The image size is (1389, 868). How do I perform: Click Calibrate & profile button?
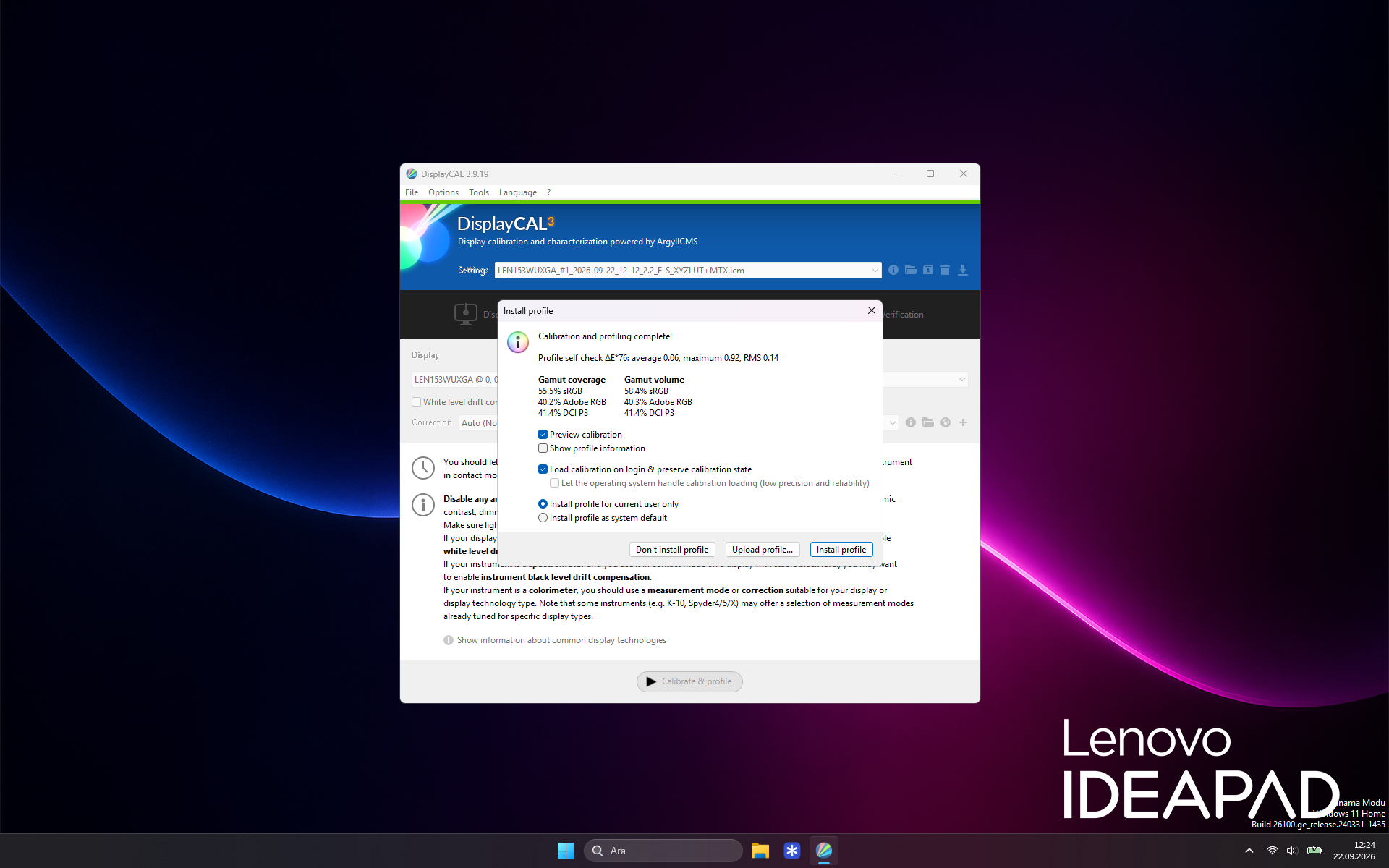coord(689,681)
